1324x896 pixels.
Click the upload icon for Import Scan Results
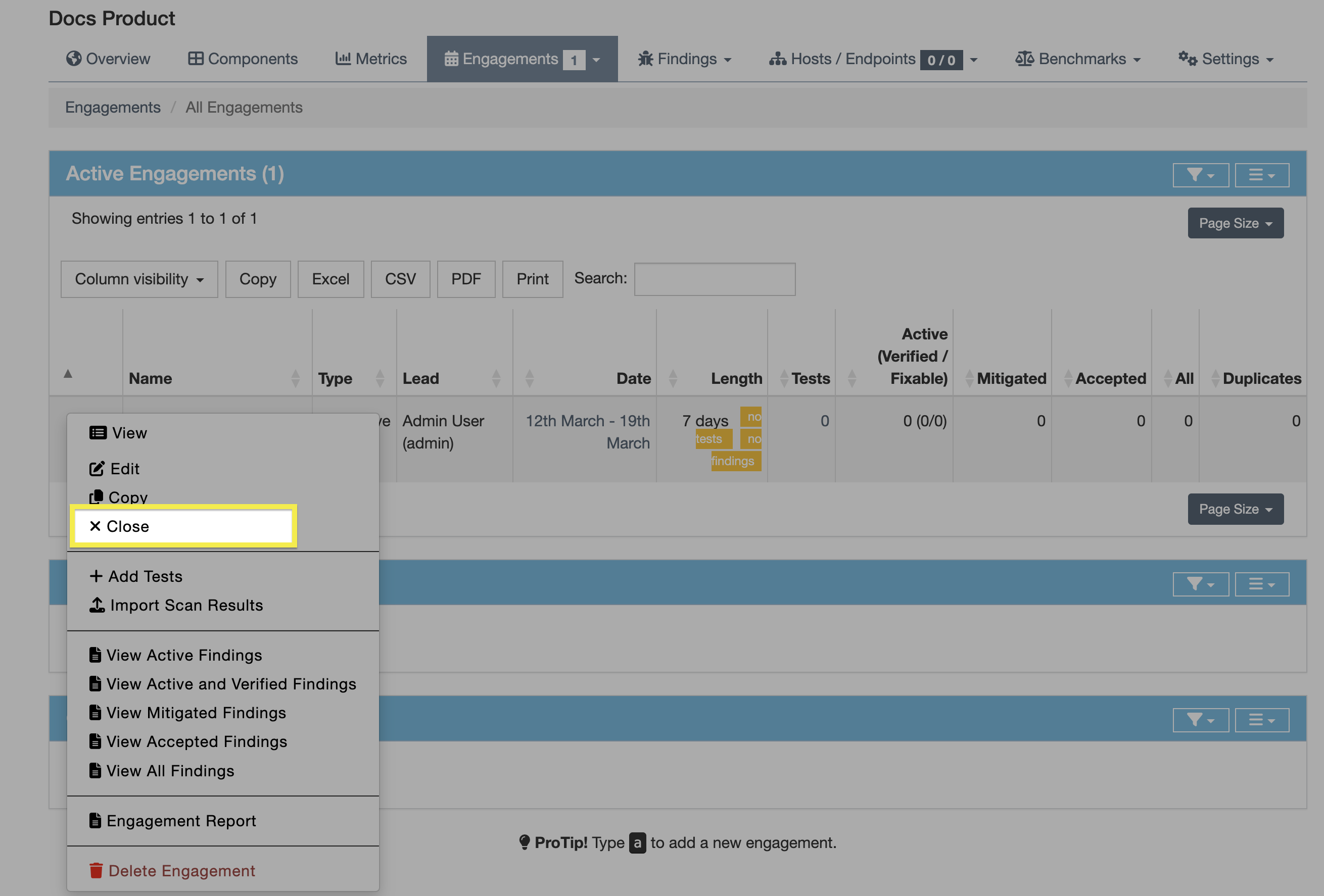tap(97, 605)
